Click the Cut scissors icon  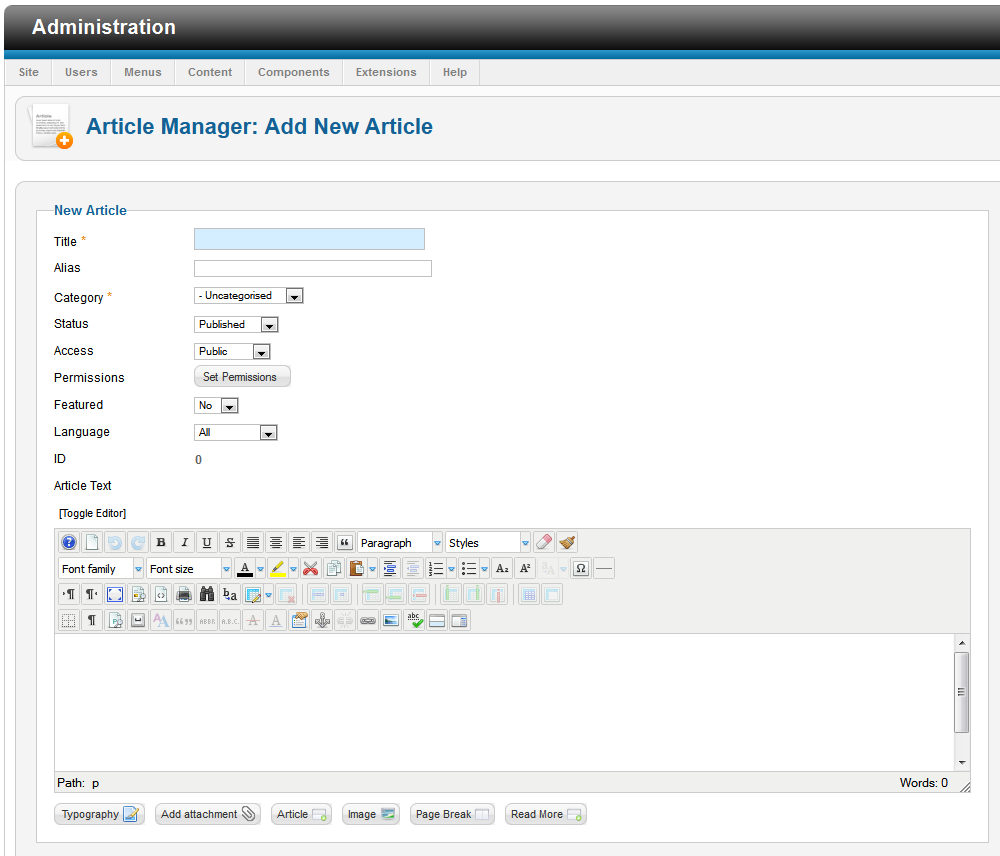310,569
